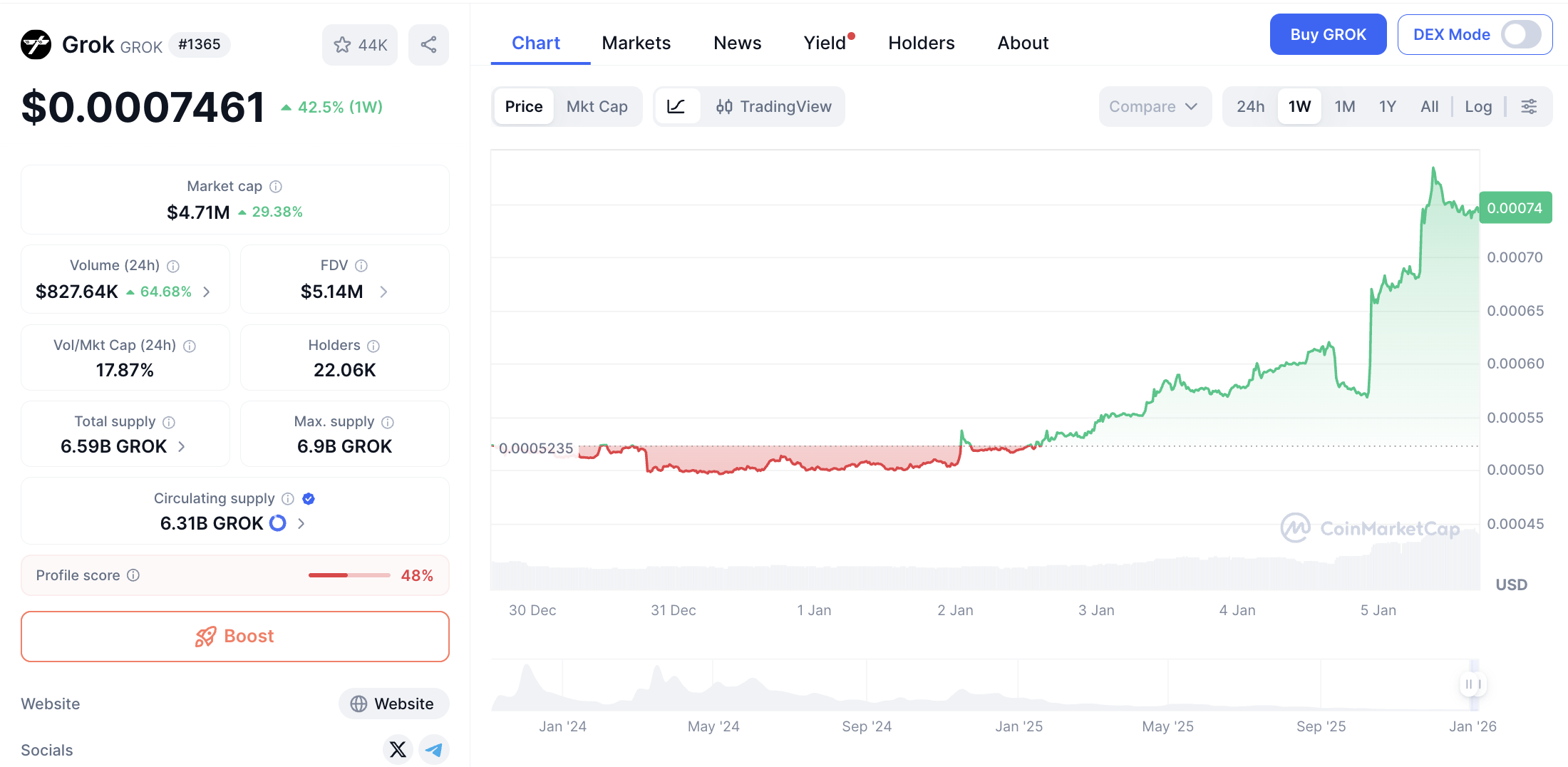This screenshot has width=1568, height=767.
Task: Open the Holders tab
Action: [x=921, y=43]
